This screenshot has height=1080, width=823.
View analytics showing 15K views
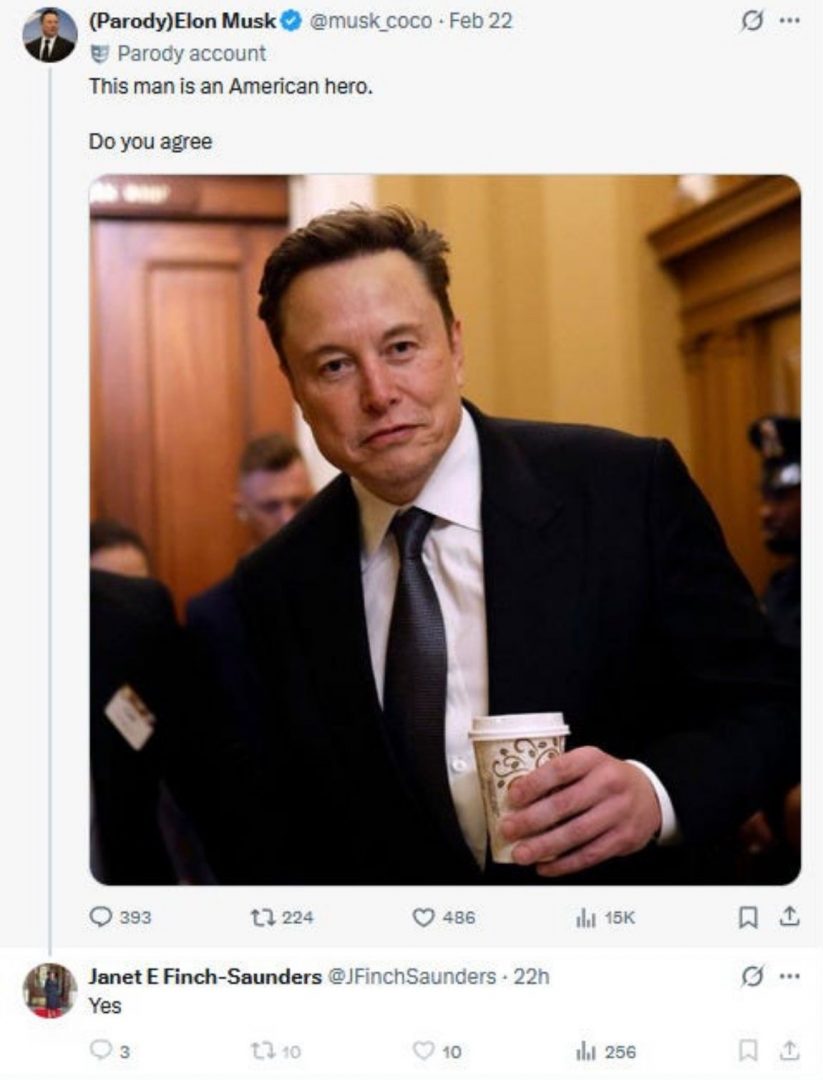point(586,917)
